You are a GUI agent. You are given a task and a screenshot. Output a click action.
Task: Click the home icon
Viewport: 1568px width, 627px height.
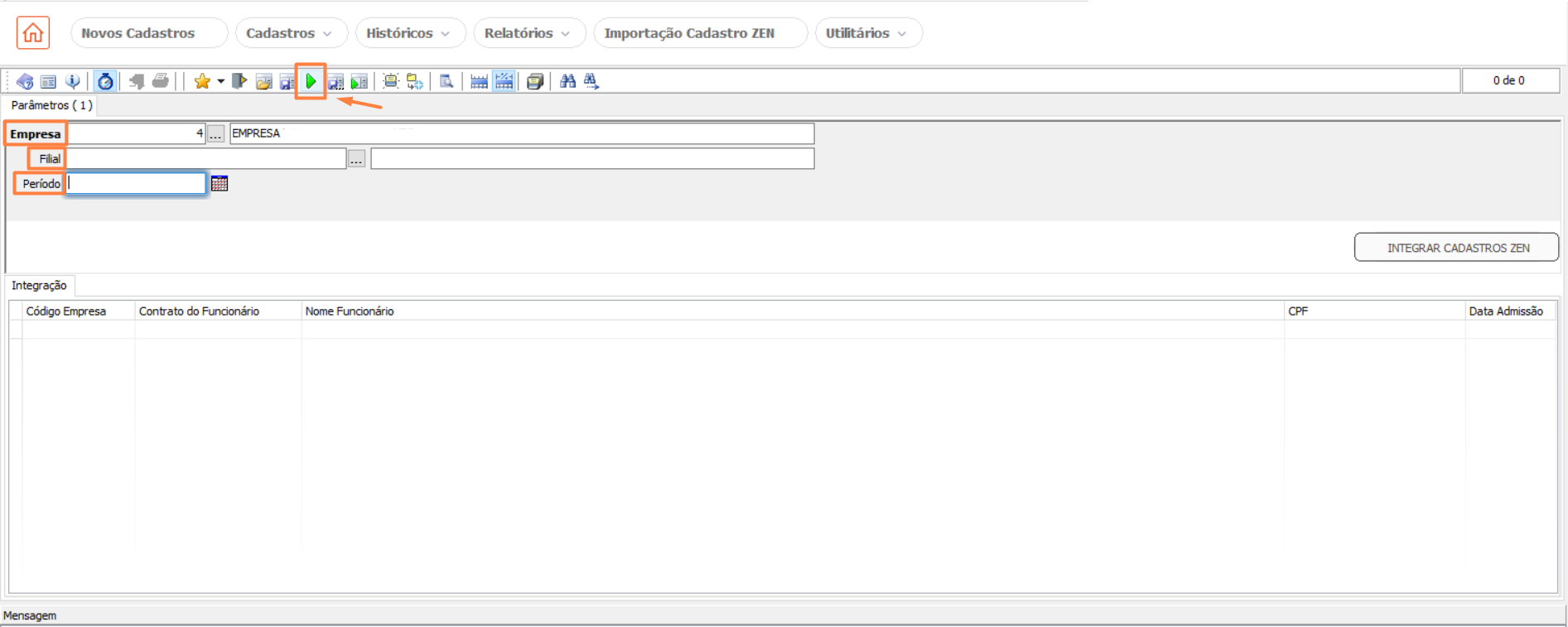33,33
